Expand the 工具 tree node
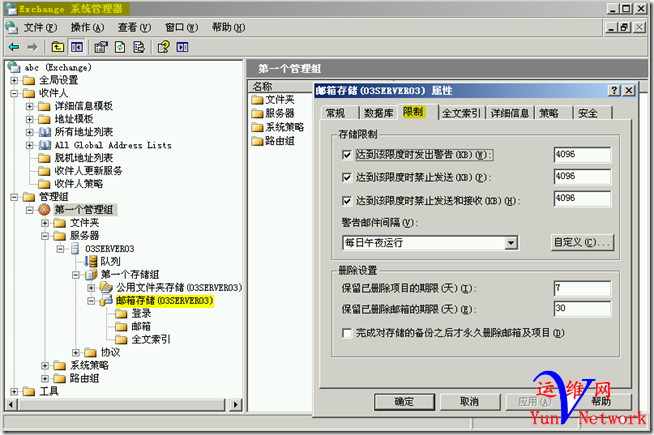The width and height of the screenshot is (654, 435). 14,391
